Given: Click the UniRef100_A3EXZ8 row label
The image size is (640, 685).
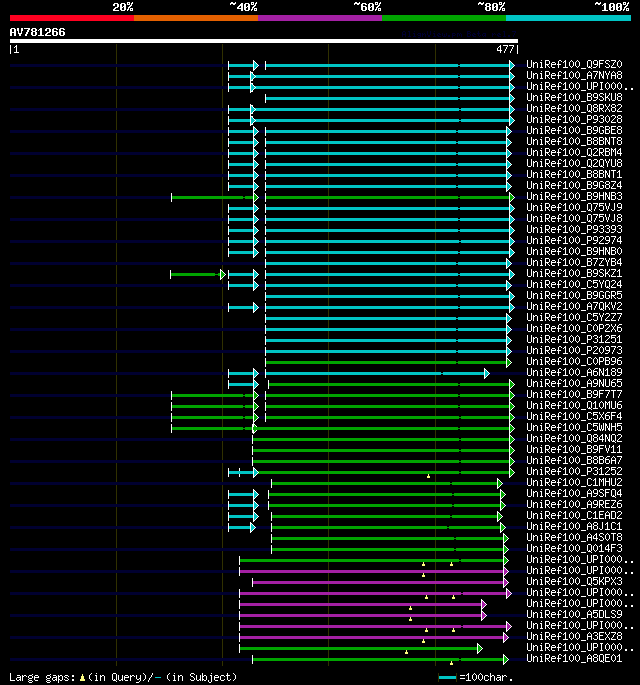Looking at the screenshot, I should (574, 636).
